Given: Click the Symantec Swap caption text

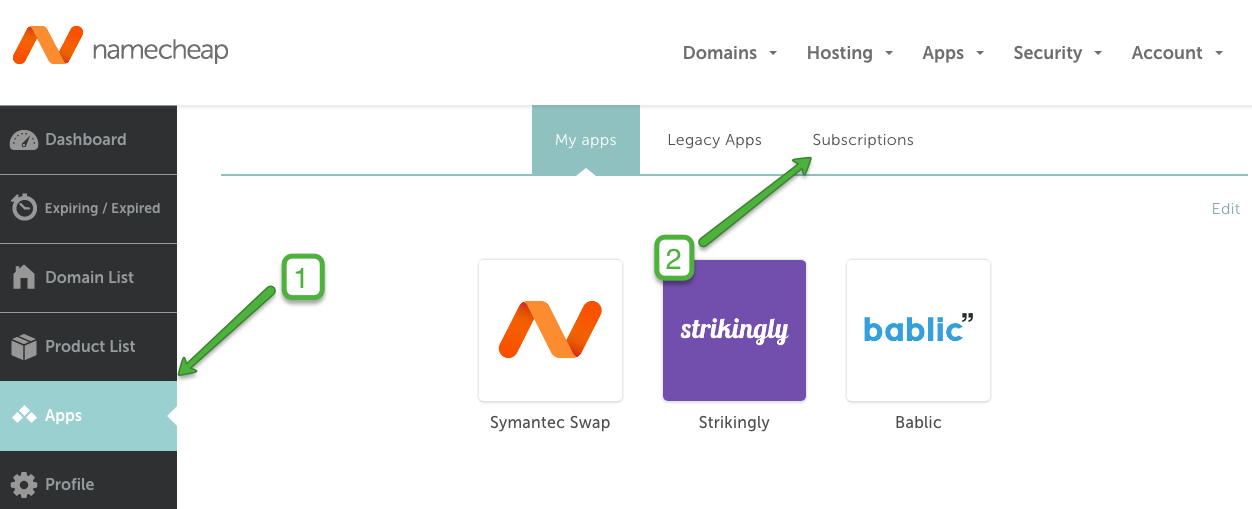Looking at the screenshot, I should coord(550,423).
